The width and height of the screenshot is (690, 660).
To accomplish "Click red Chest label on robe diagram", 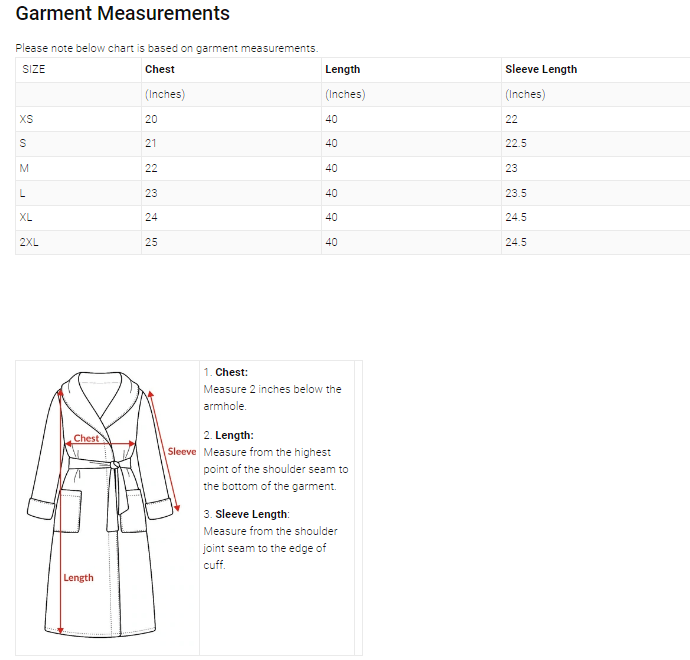I will (x=87, y=439).
